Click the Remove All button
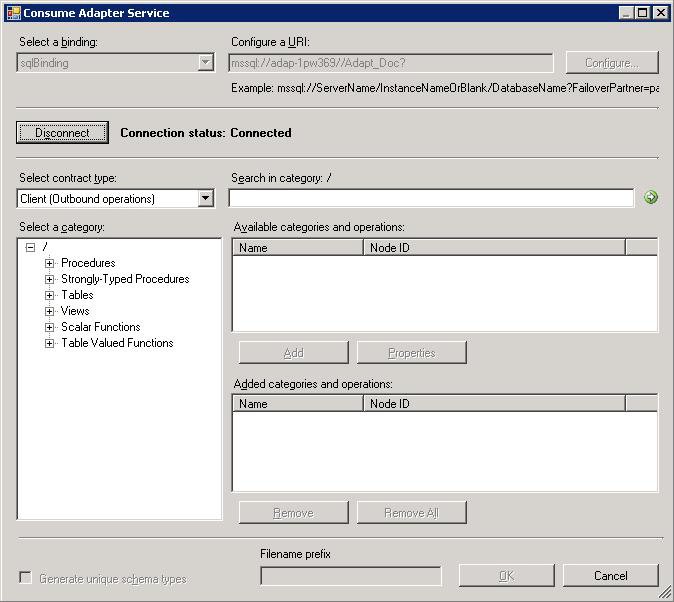Screen dimensions: 674x602 click(x=411, y=513)
